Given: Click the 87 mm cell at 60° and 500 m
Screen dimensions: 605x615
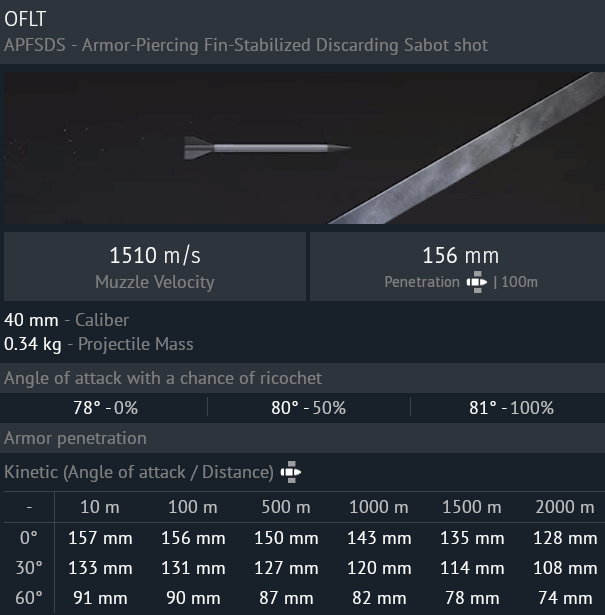Looking at the screenshot, I should click(x=286, y=598).
